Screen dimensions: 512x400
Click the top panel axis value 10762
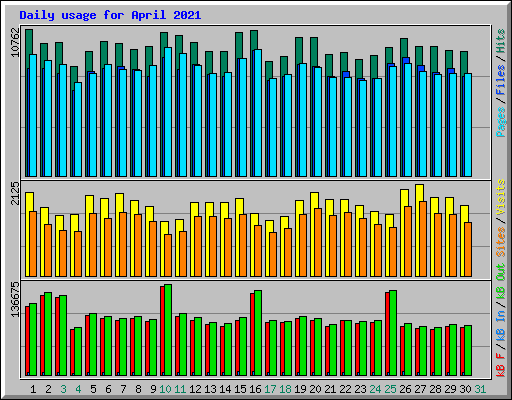pyautogui.click(x=15, y=42)
